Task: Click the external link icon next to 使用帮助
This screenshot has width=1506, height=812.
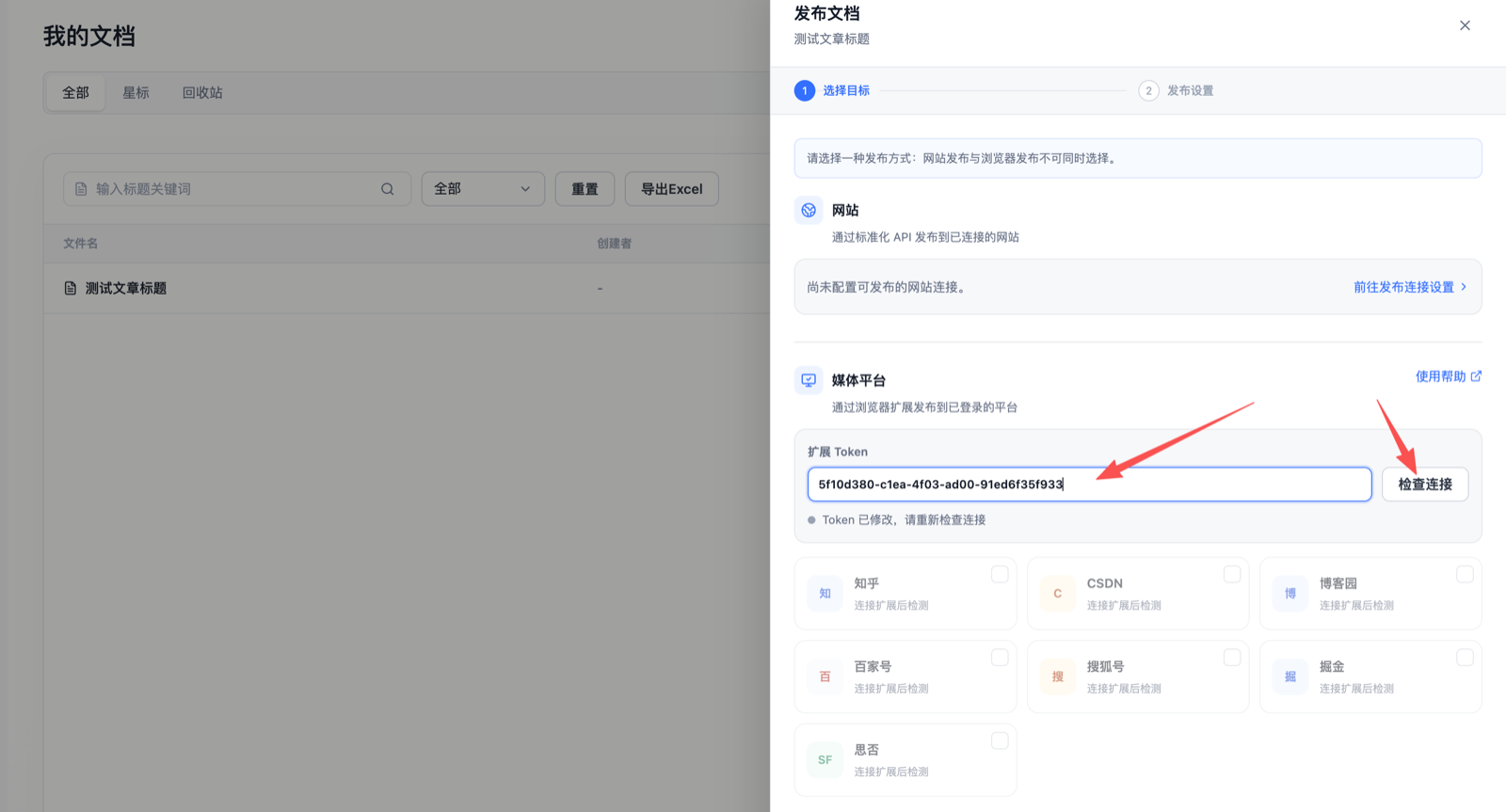Action: pos(1476,376)
